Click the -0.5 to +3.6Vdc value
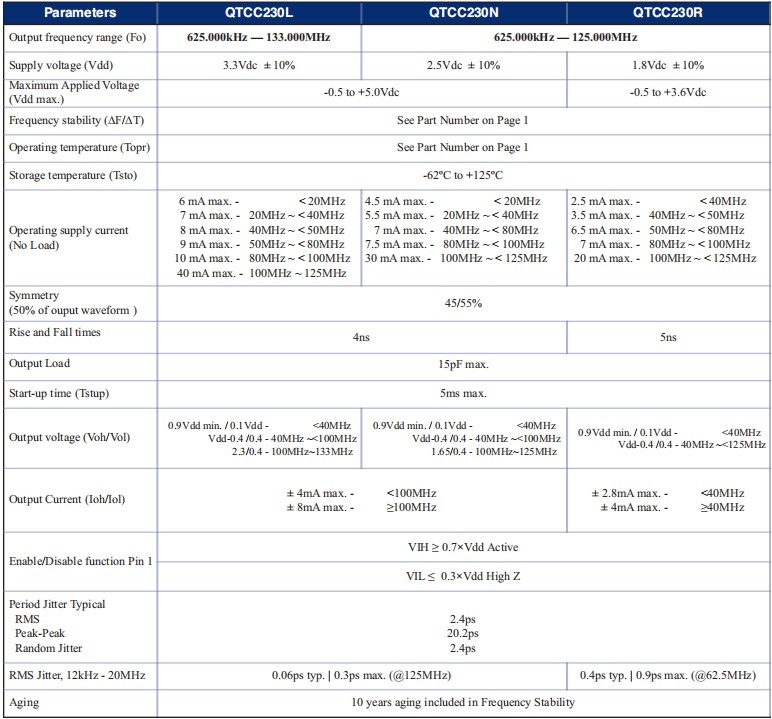The height and width of the screenshot is (719, 772). point(667,92)
